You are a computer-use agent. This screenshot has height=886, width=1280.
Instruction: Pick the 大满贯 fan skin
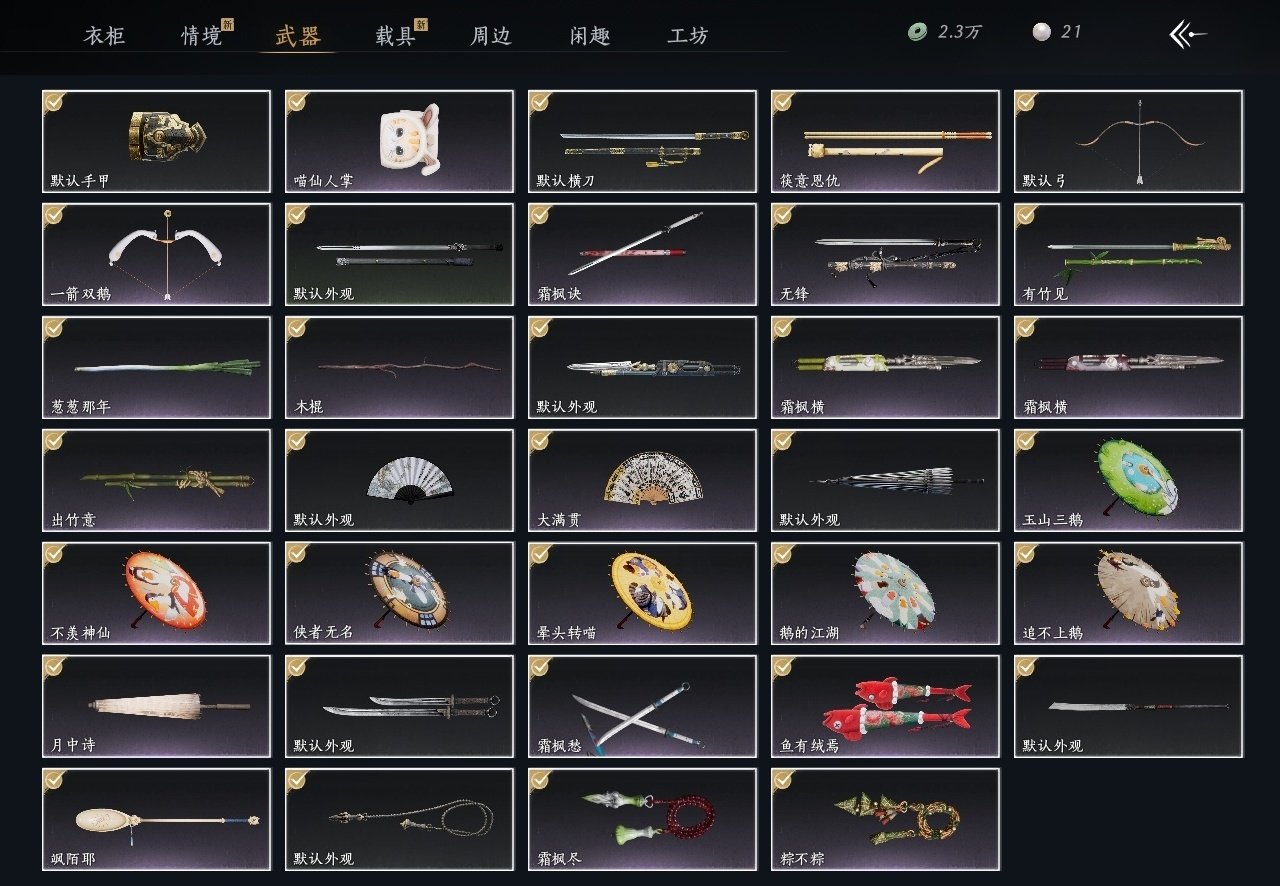tap(642, 480)
